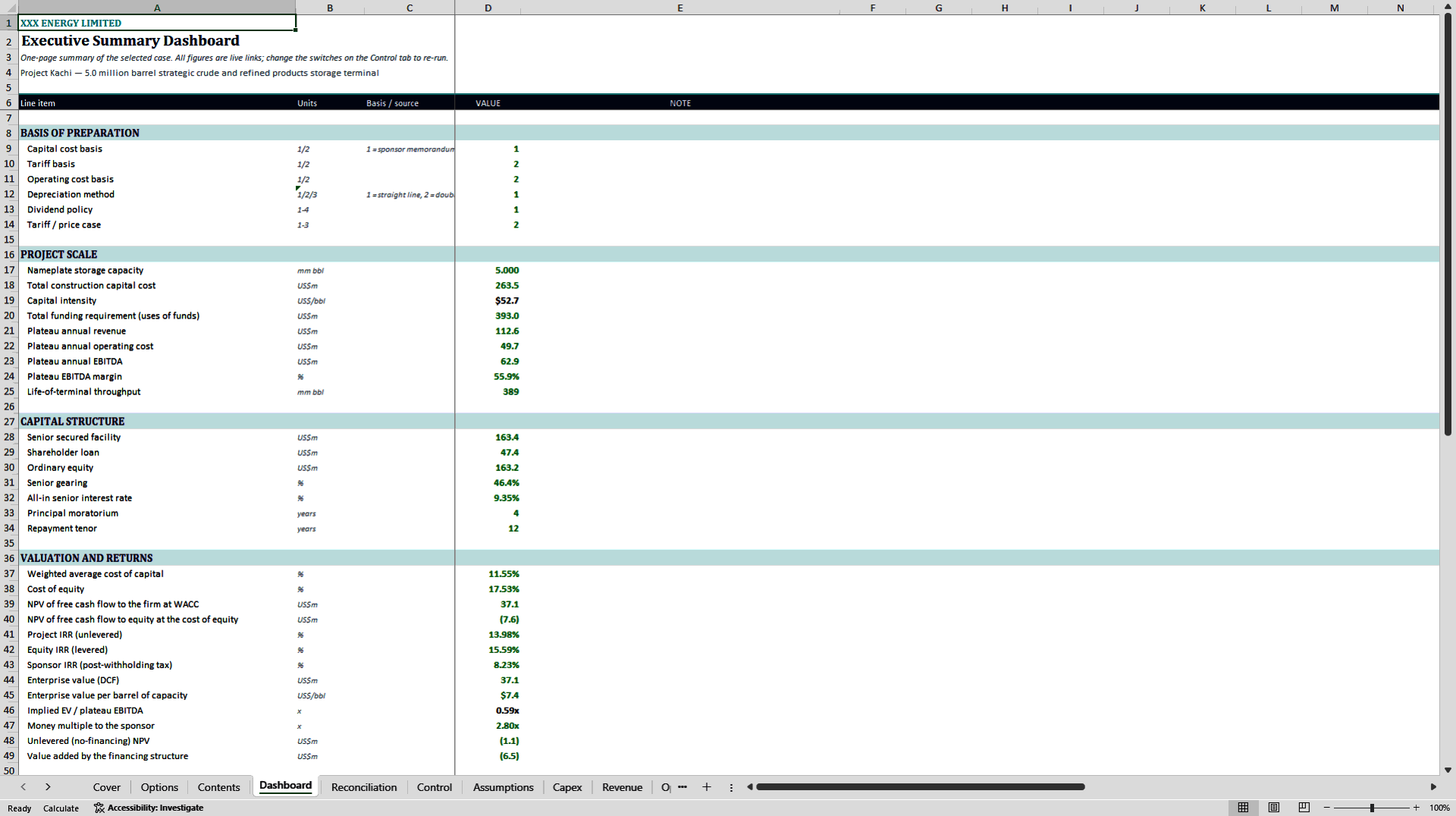Select cell with XXX ENERGY LIMITED
This screenshot has width=1456, height=816.
point(157,23)
